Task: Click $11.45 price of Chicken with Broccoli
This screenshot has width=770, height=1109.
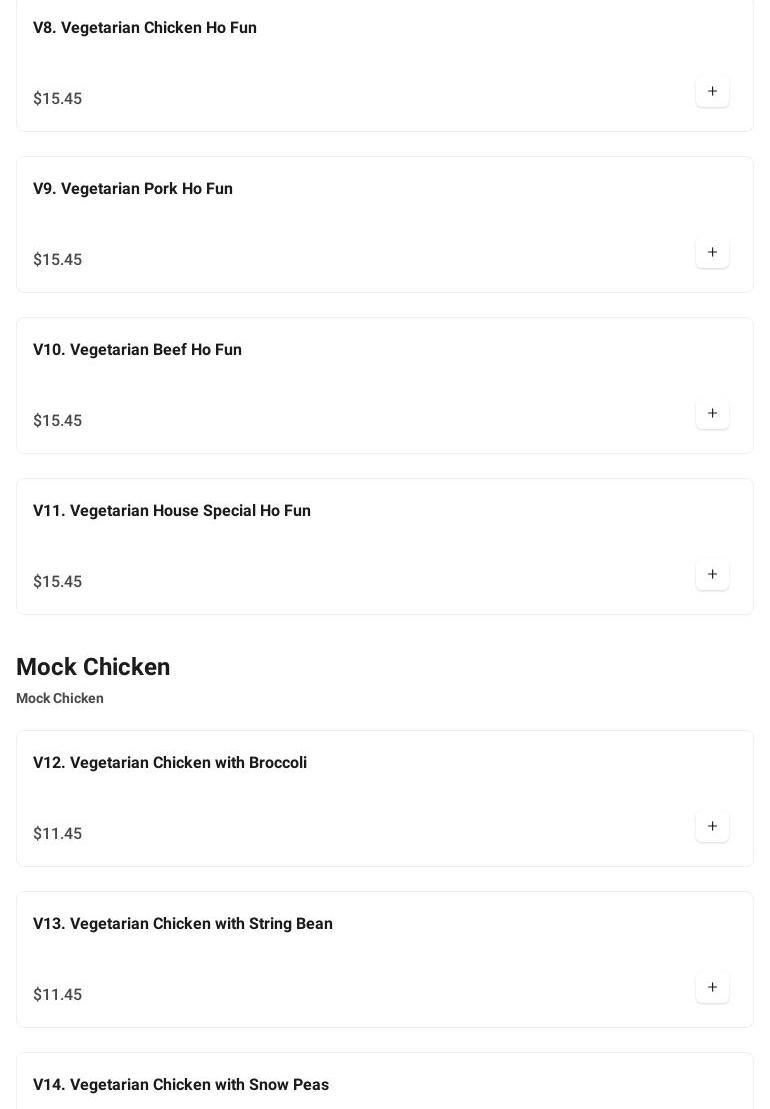Action: pyautogui.click(x=58, y=834)
